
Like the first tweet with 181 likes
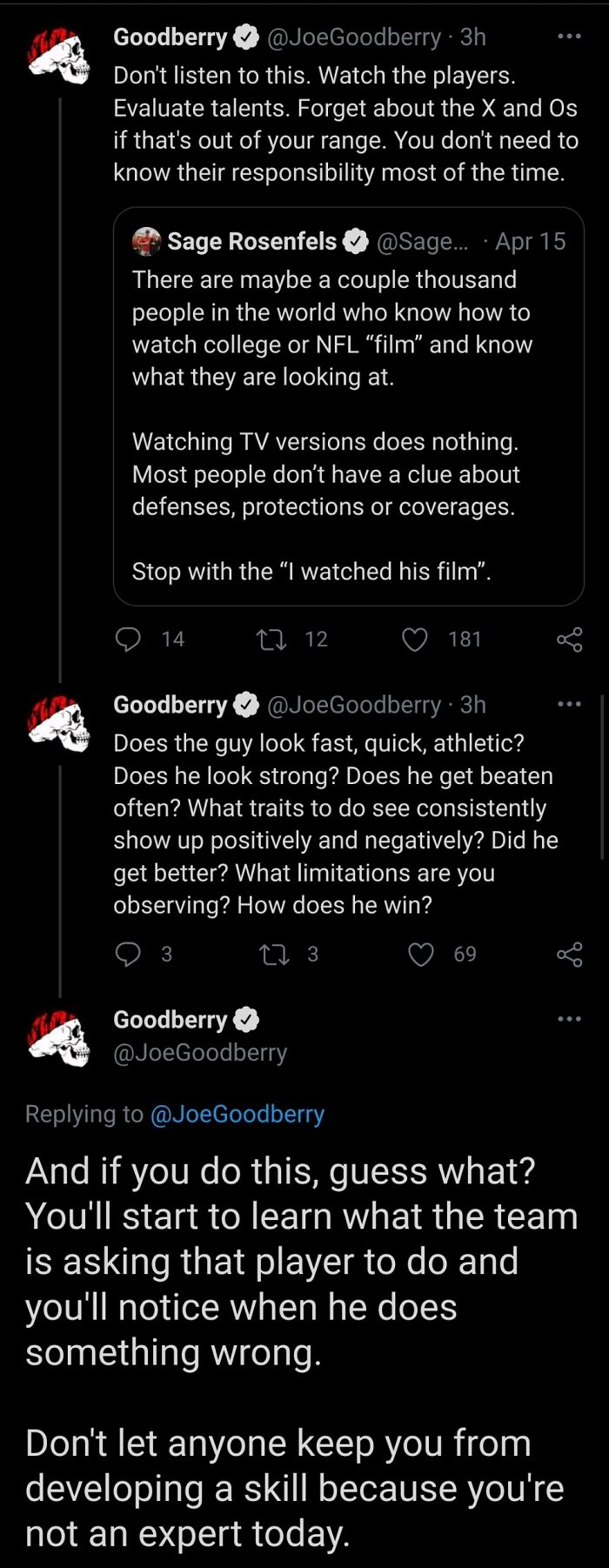coord(415,640)
